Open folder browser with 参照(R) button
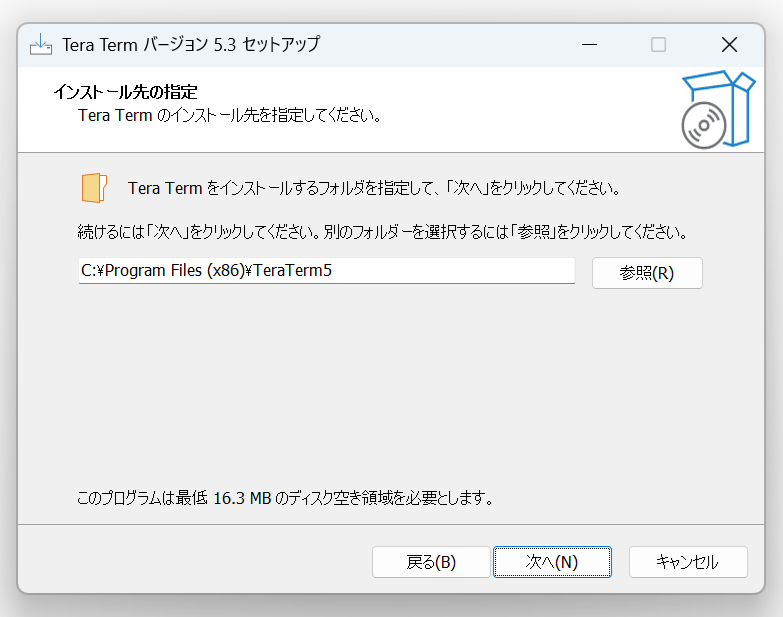 [x=647, y=273]
